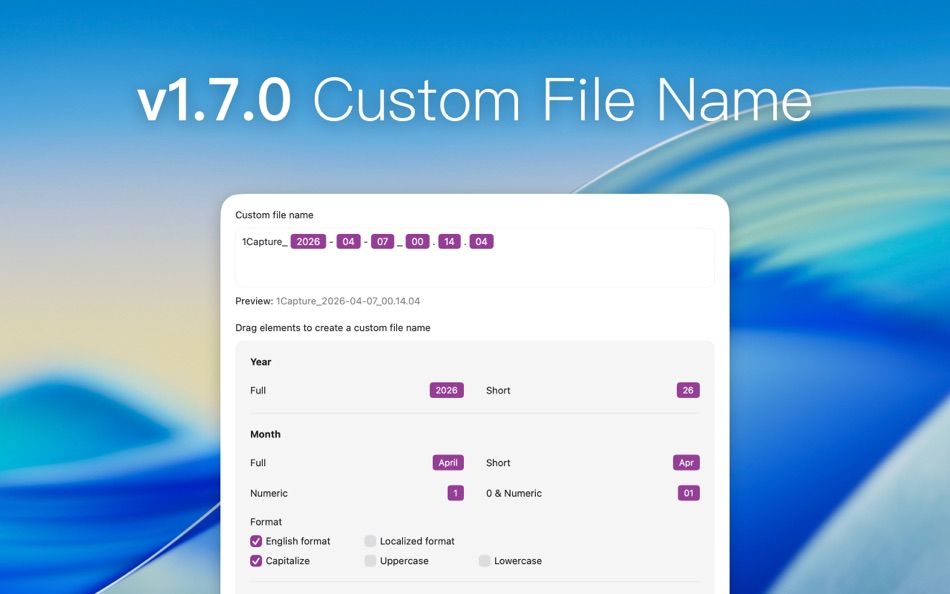
Task: Uncheck the Capitalize option
Action: click(256, 561)
